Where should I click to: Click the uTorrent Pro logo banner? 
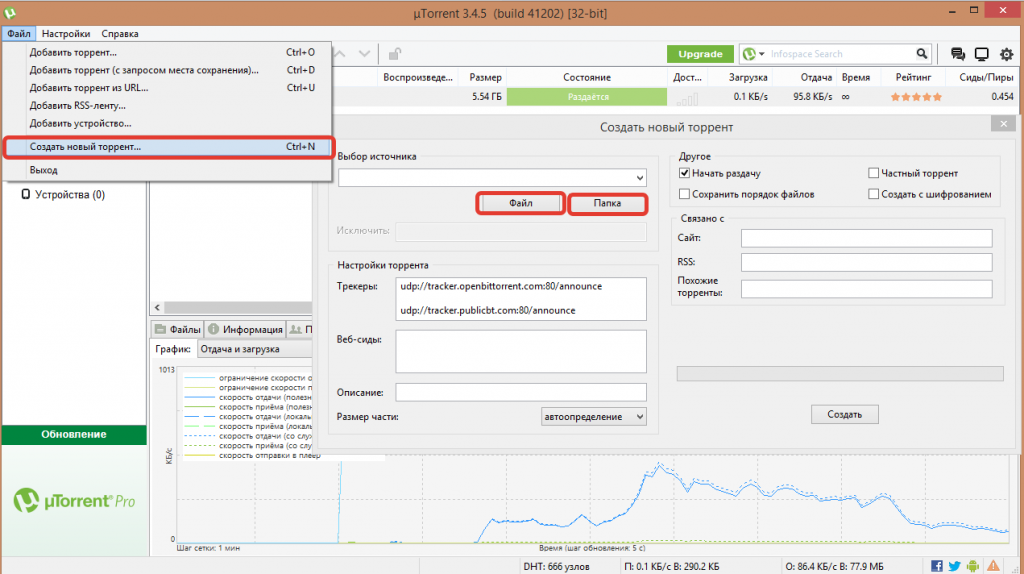(x=74, y=501)
